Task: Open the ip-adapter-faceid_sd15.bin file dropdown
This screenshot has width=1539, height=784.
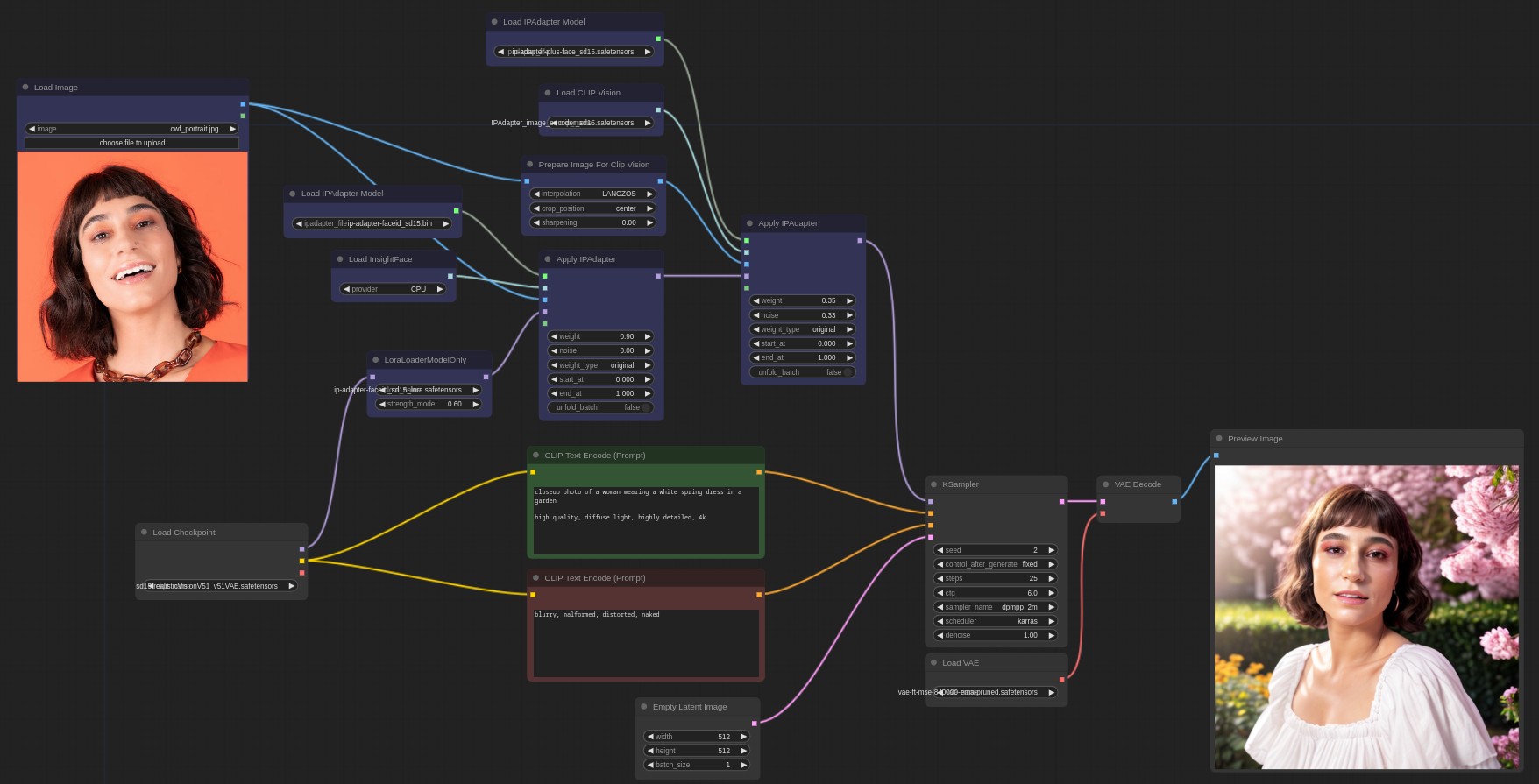Action: click(x=372, y=223)
